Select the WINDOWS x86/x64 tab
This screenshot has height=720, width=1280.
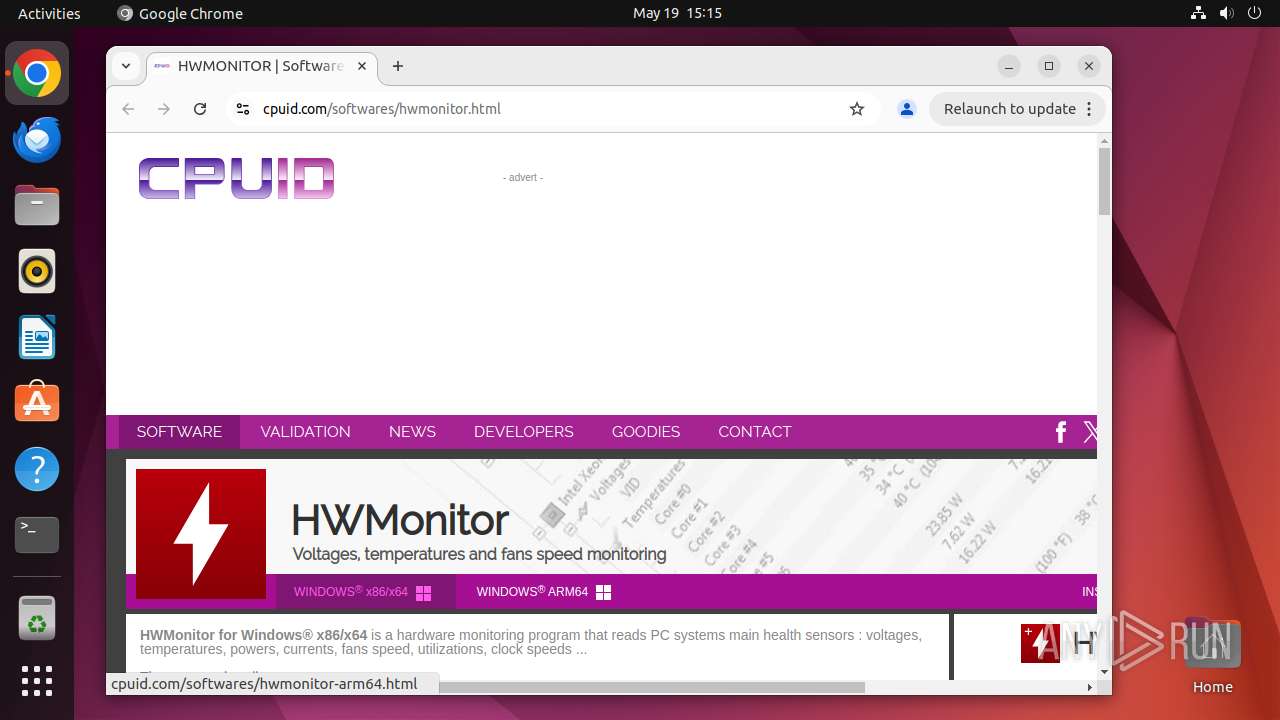click(x=365, y=592)
